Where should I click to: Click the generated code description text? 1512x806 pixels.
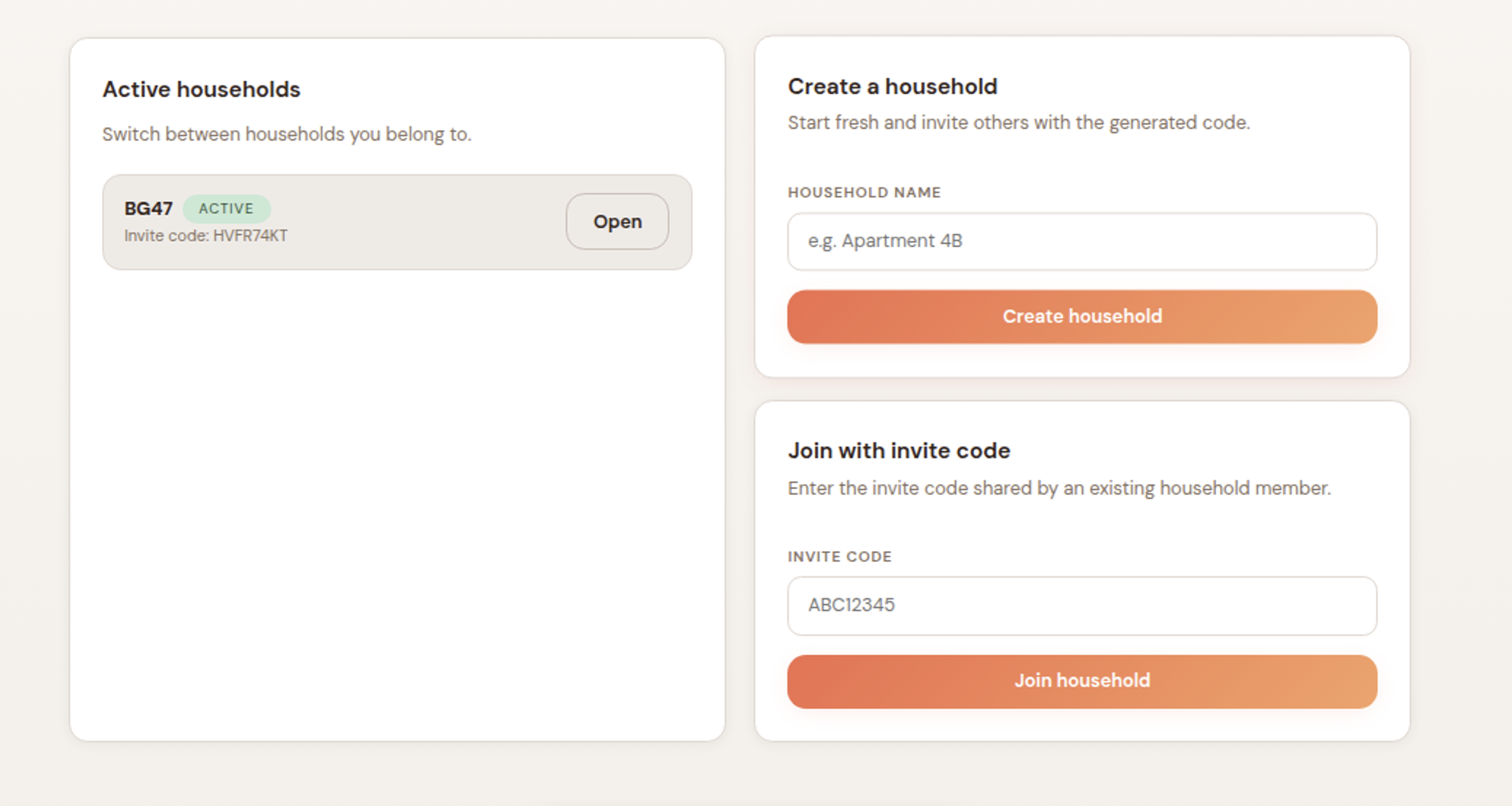coord(1018,122)
